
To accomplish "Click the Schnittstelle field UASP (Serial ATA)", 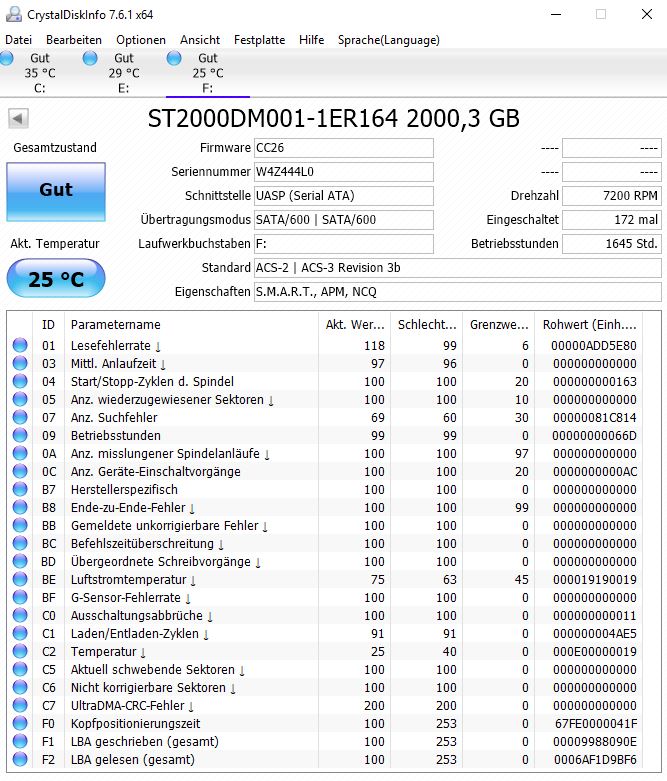I will [344, 196].
